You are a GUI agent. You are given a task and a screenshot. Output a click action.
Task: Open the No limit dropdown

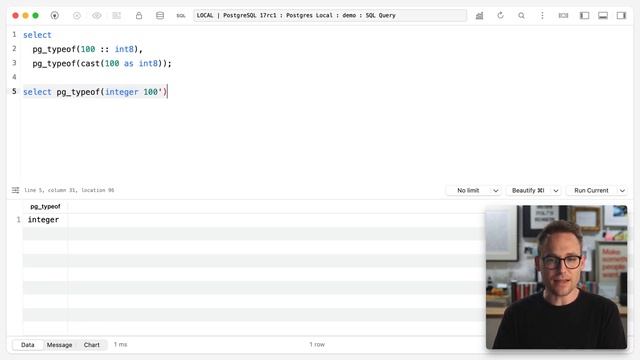point(473,191)
